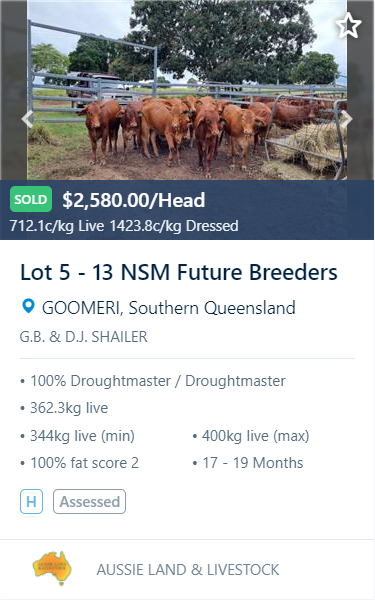Advance to the next cattle photo
The image size is (375, 600).
click(x=346, y=119)
